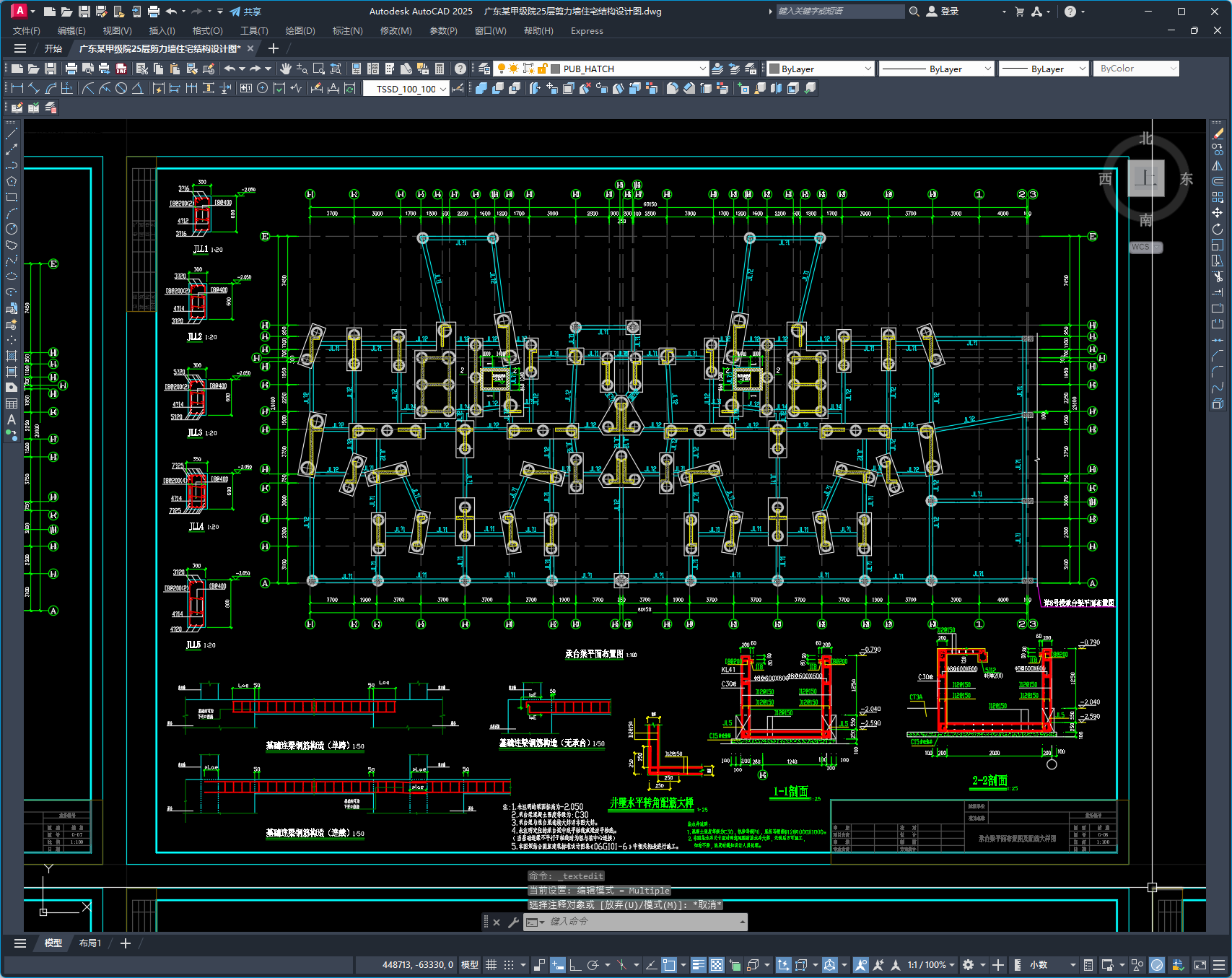The width and height of the screenshot is (1232, 978).
Task: Select the Line tool in draw toolbar
Action: tap(12, 134)
